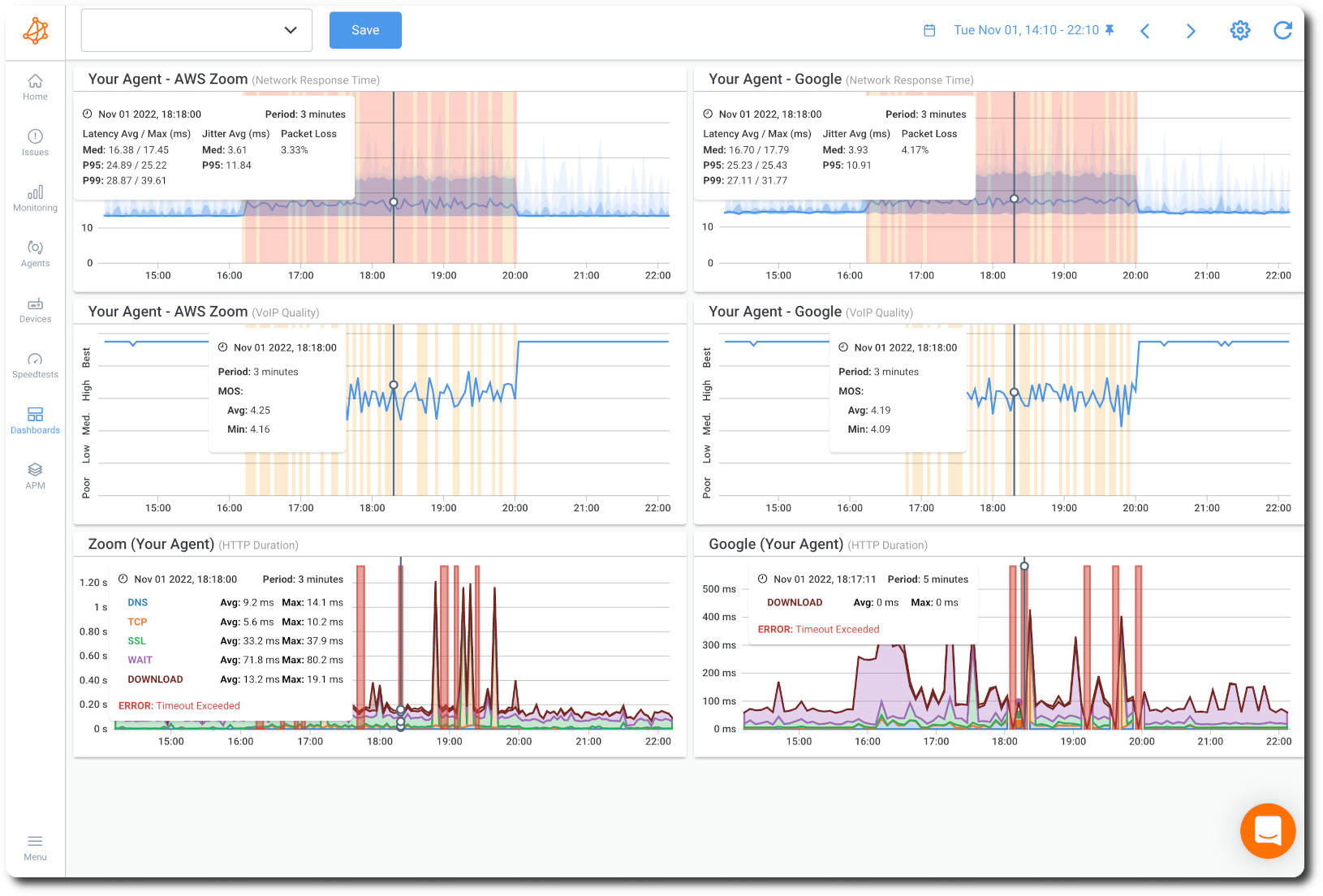1323x896 pixels.
Task: Open the Menu at the bottom of sidebar
Action: pyautogui.click(x=35, y=847)
